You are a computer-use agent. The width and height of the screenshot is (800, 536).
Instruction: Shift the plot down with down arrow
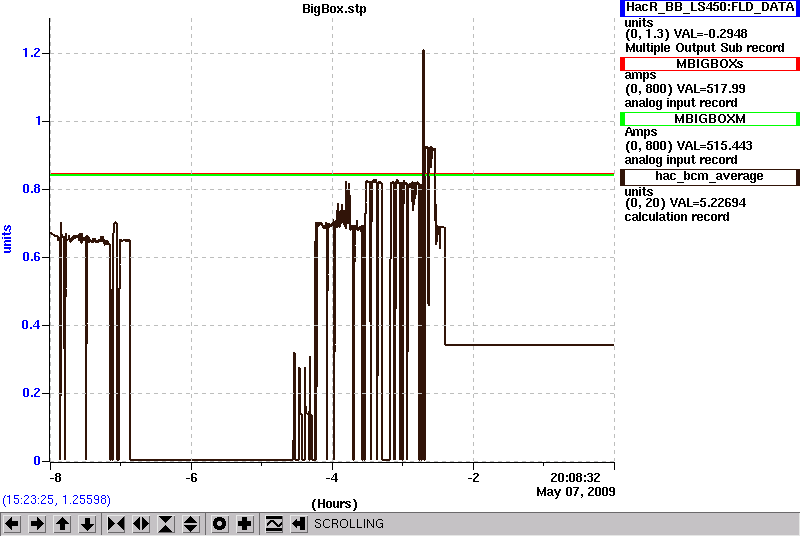(88, 524)
